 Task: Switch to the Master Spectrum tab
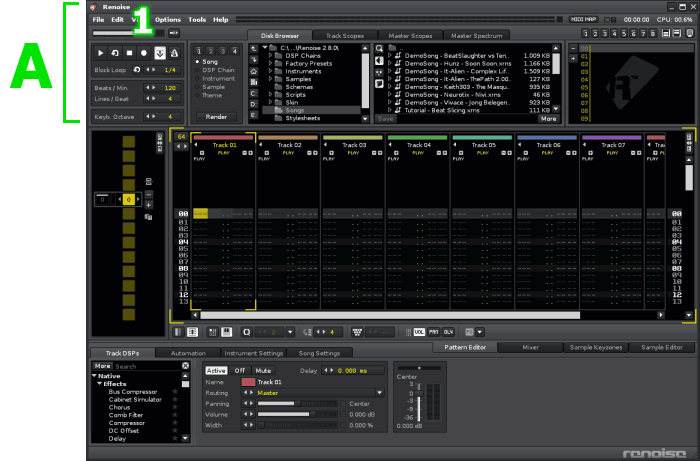[x=476, y=36]
